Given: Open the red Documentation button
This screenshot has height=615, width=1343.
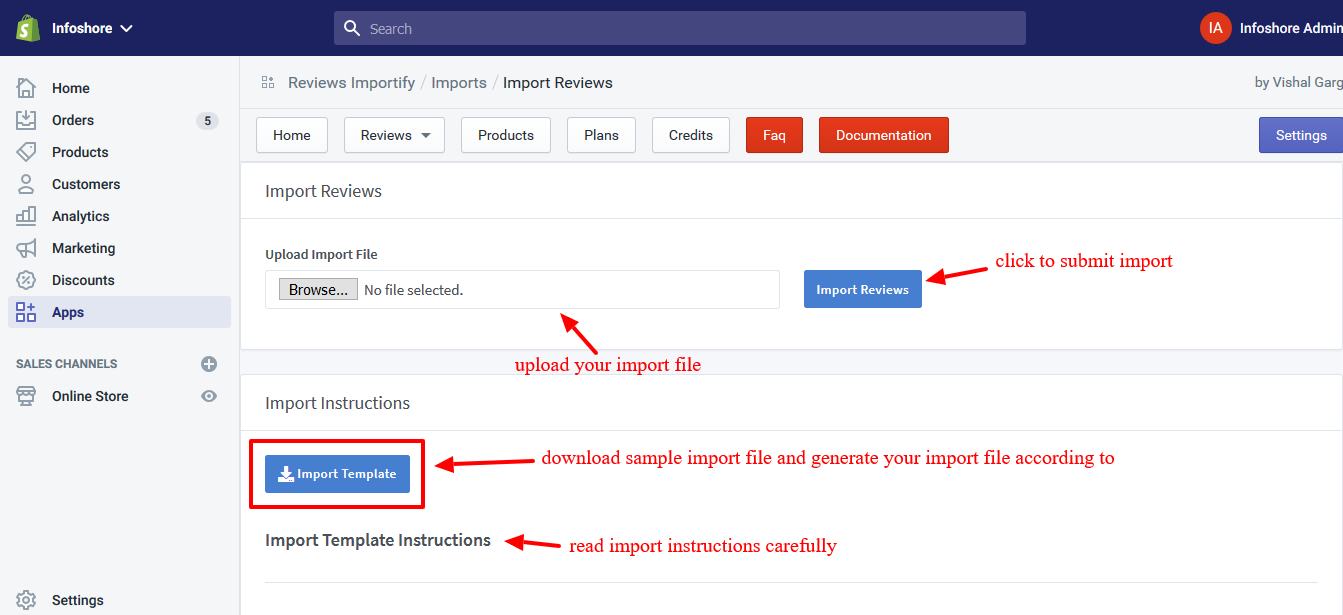Looking at the screenshot, I should click(884, 135).
